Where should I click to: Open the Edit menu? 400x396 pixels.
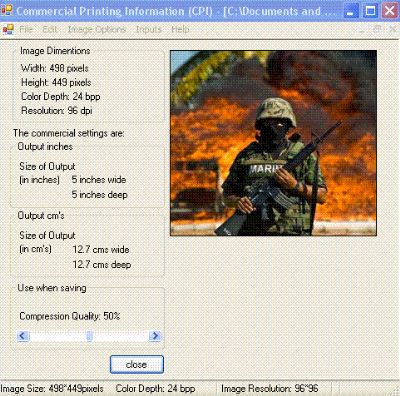click(x=50, y=29)
